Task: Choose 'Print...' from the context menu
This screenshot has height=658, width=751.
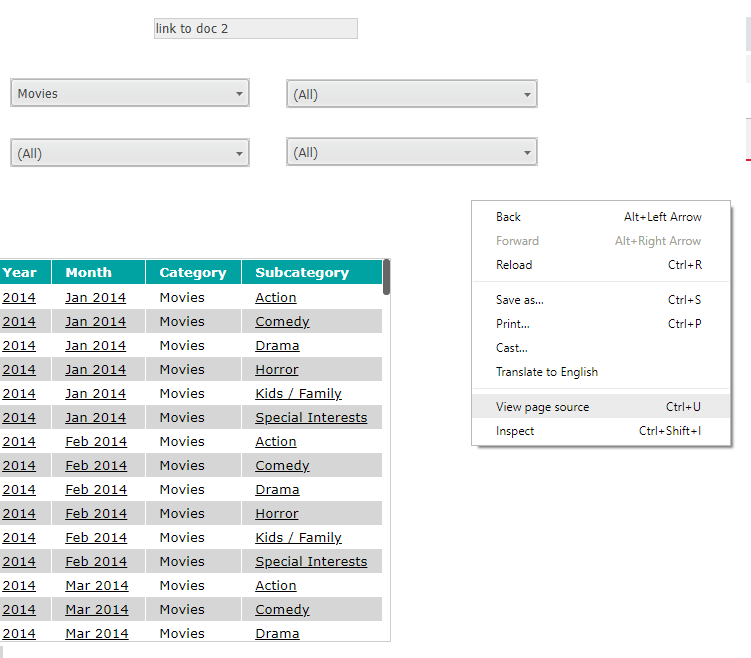Action: pyautogui.click(x=513, y=324)
